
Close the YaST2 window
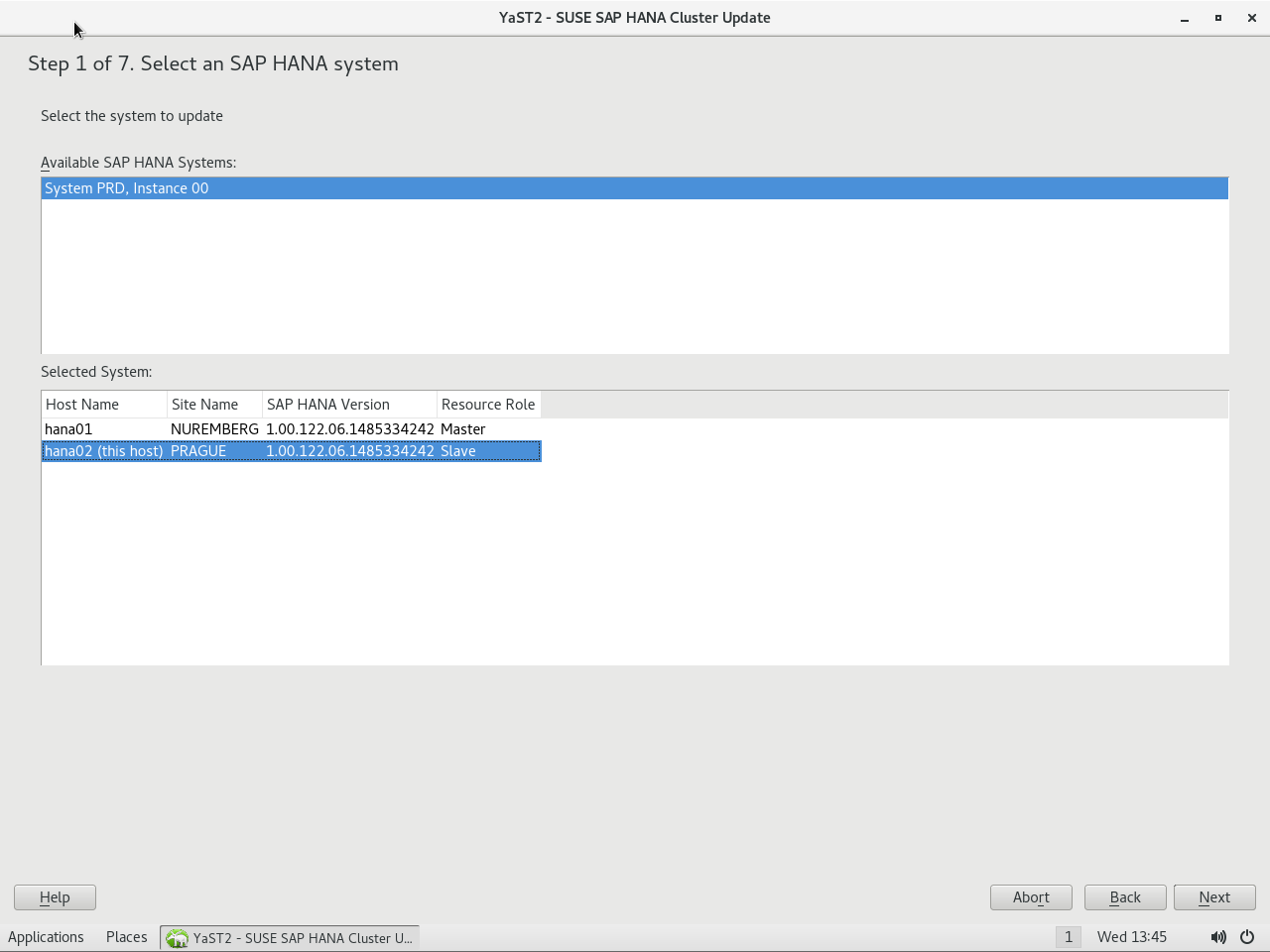(1252, 18)
